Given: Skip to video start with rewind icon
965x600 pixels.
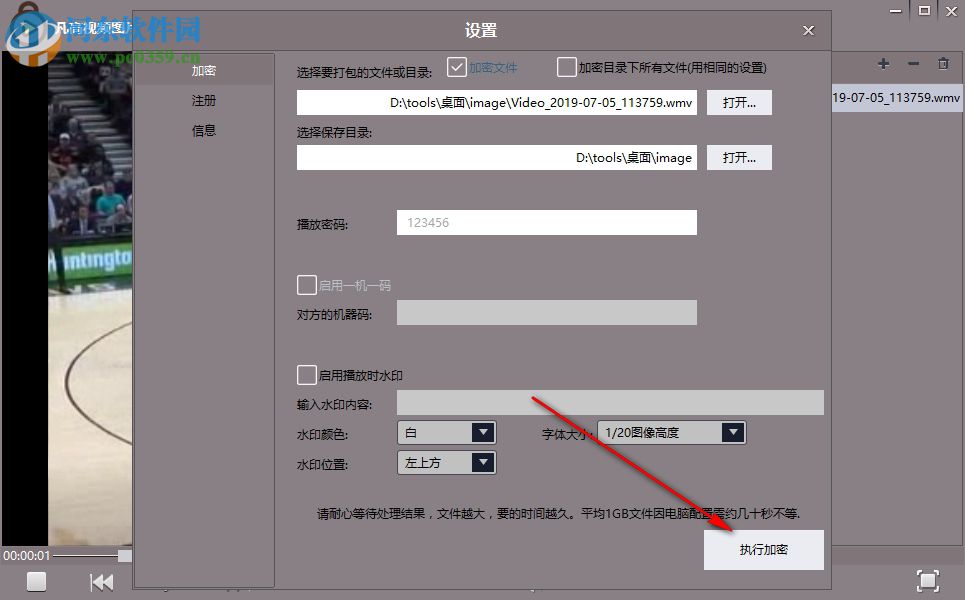Looking at the screenshot, I should tap(101, 581).
